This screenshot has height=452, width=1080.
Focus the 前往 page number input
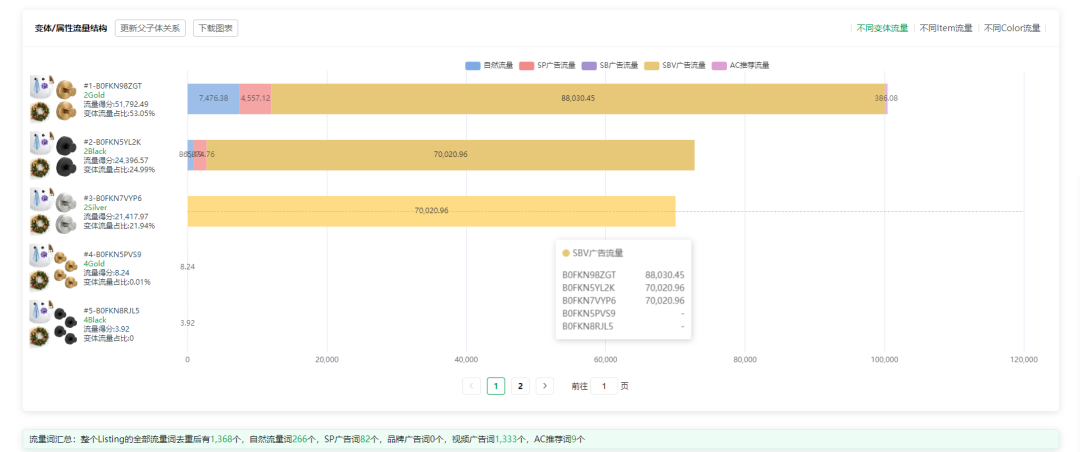click(x=604, y=386)
